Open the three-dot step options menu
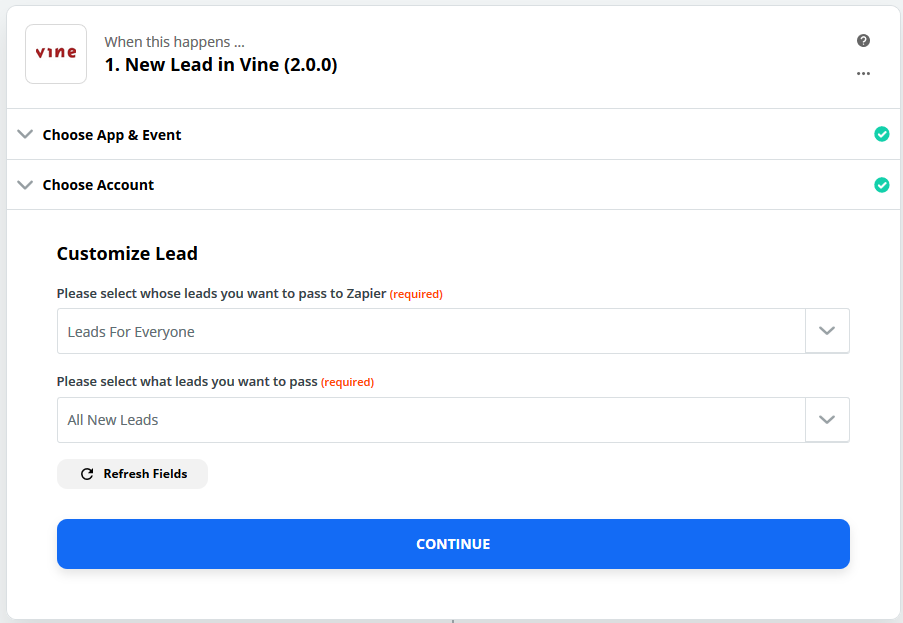 (863, 74)
